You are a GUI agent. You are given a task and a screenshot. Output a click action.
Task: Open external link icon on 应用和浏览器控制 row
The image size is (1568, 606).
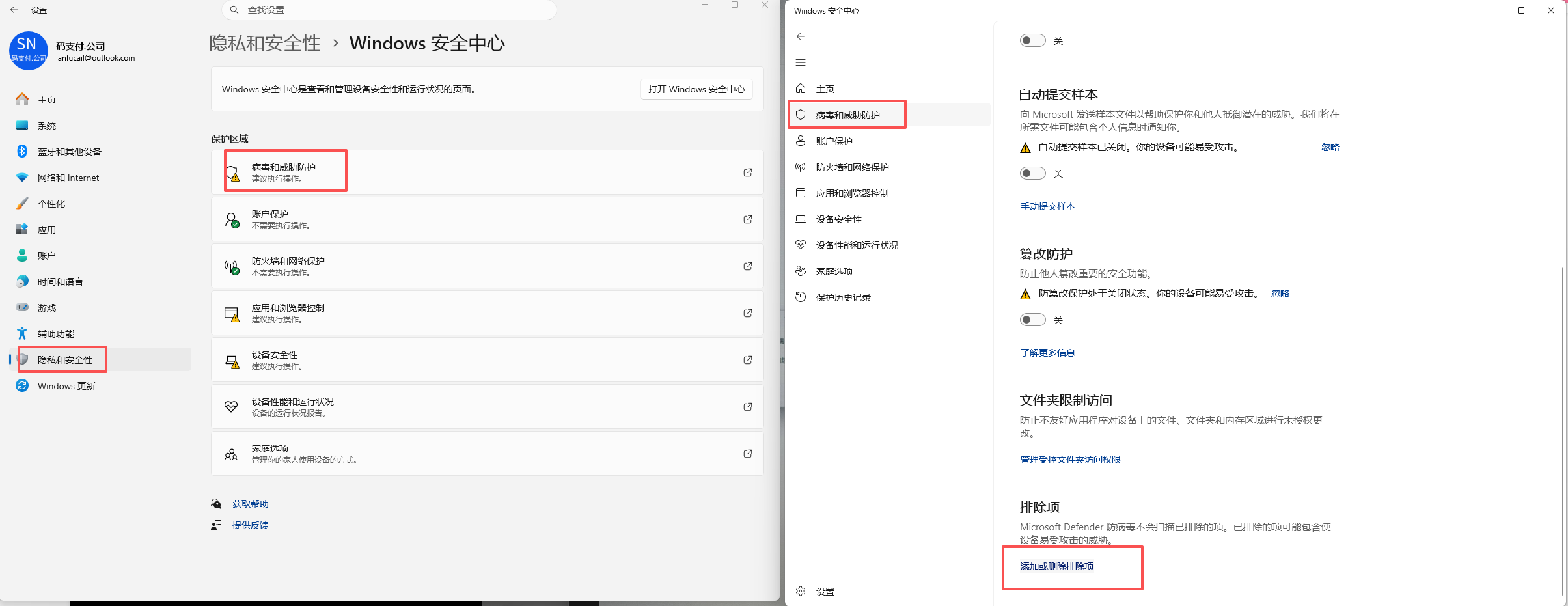[x=748, y=313]
